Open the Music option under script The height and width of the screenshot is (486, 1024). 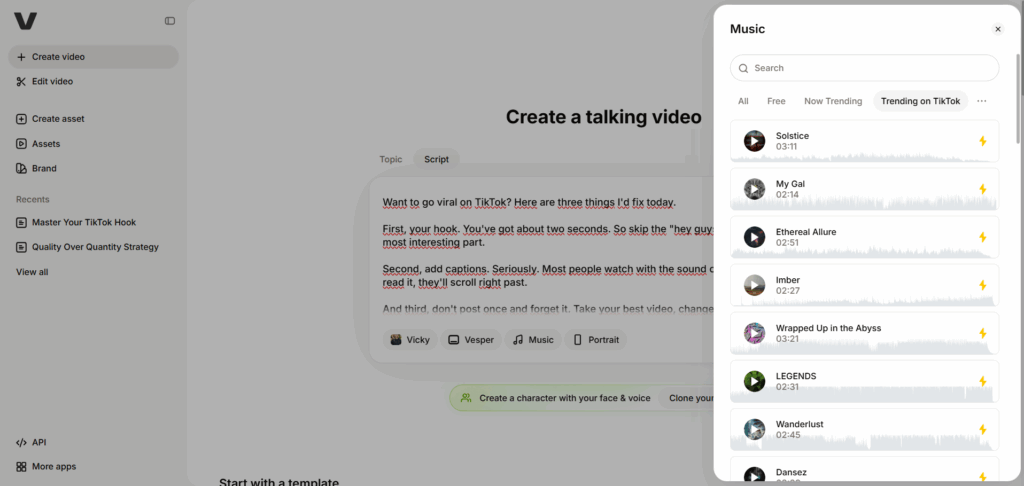pyautogui.click(x=533, y=340)
